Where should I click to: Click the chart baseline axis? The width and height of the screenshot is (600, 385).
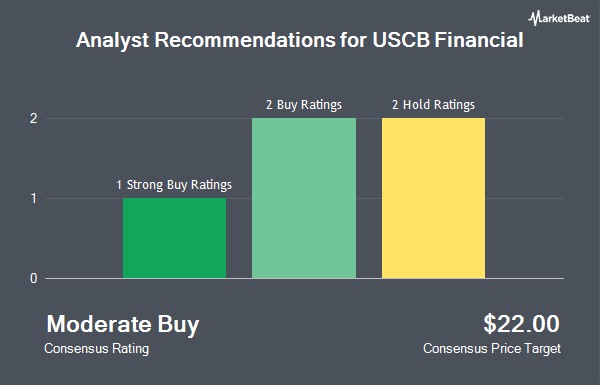point(305,279)
